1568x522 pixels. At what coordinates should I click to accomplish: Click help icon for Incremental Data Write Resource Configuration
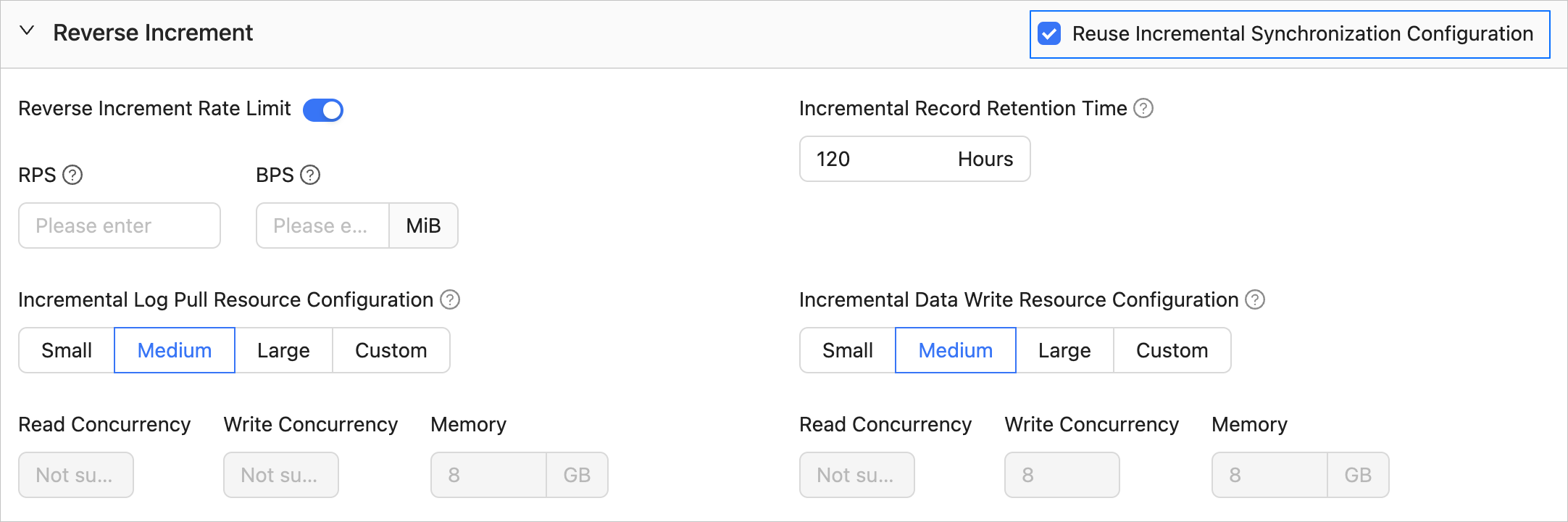pyautogui.click(x=1255, y=299)
